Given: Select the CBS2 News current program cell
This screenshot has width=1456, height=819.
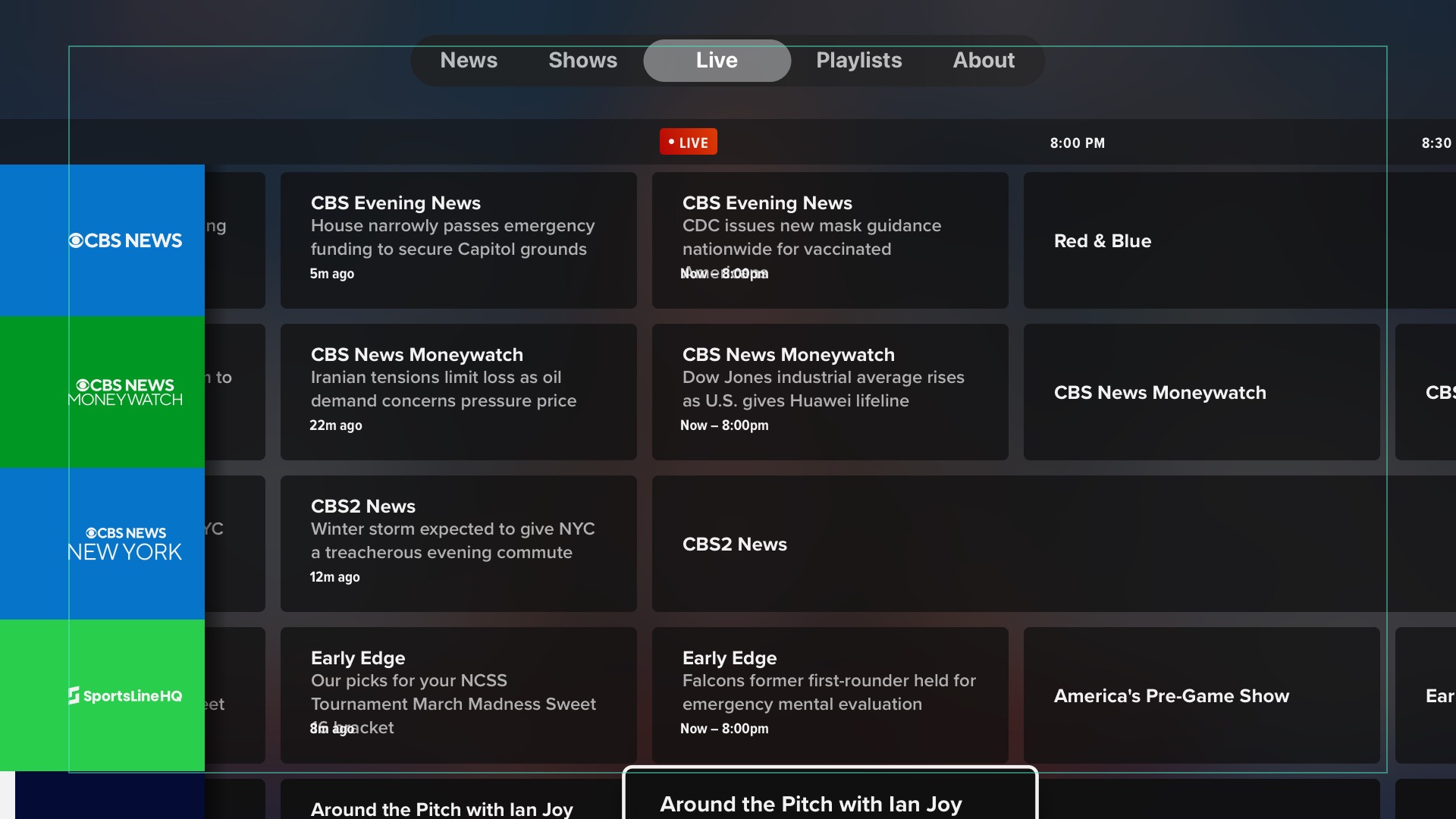Looking at the screenshot, I should [830, 544].
